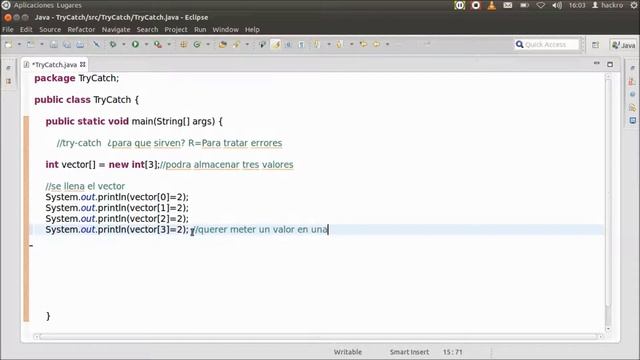Viewport: 640px width, 360px height.
Task: Open the Debug dropdown arrow
Action: pos(124,44)
